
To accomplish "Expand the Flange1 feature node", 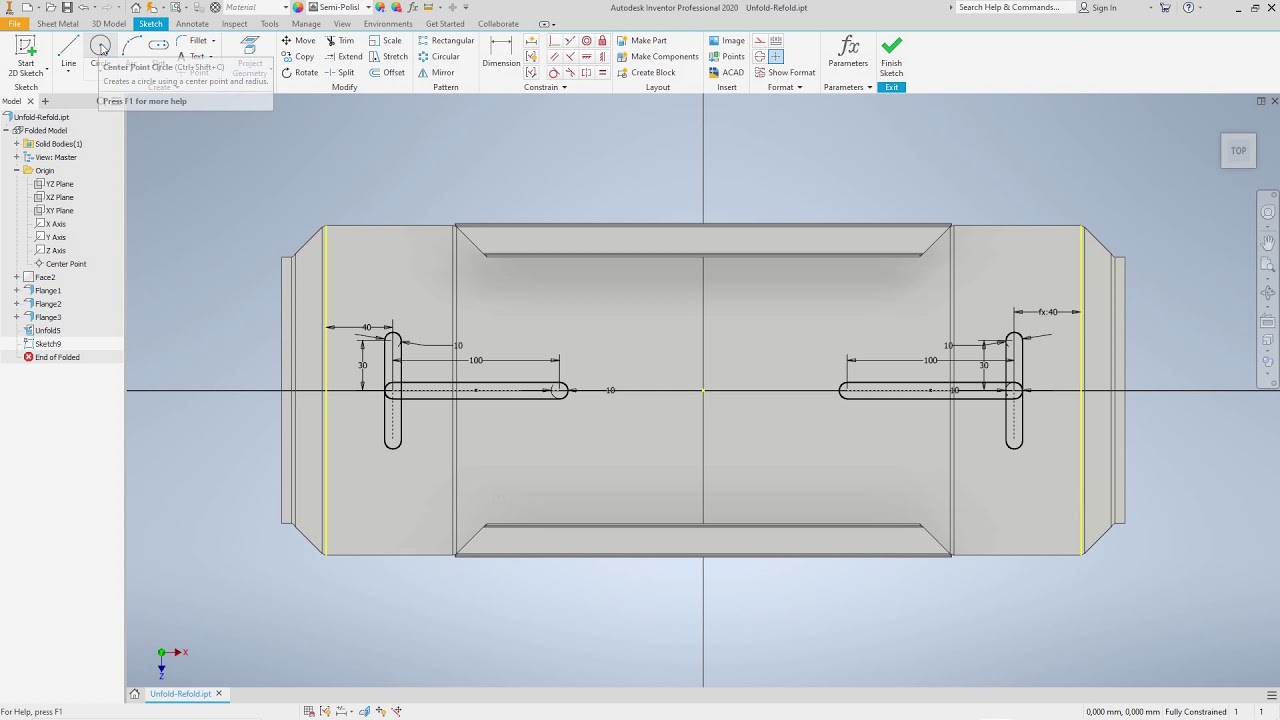I will [x=16, y=290].
